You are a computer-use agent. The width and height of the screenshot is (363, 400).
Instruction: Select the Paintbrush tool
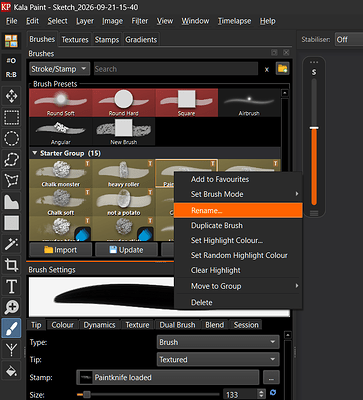[12, 328]
